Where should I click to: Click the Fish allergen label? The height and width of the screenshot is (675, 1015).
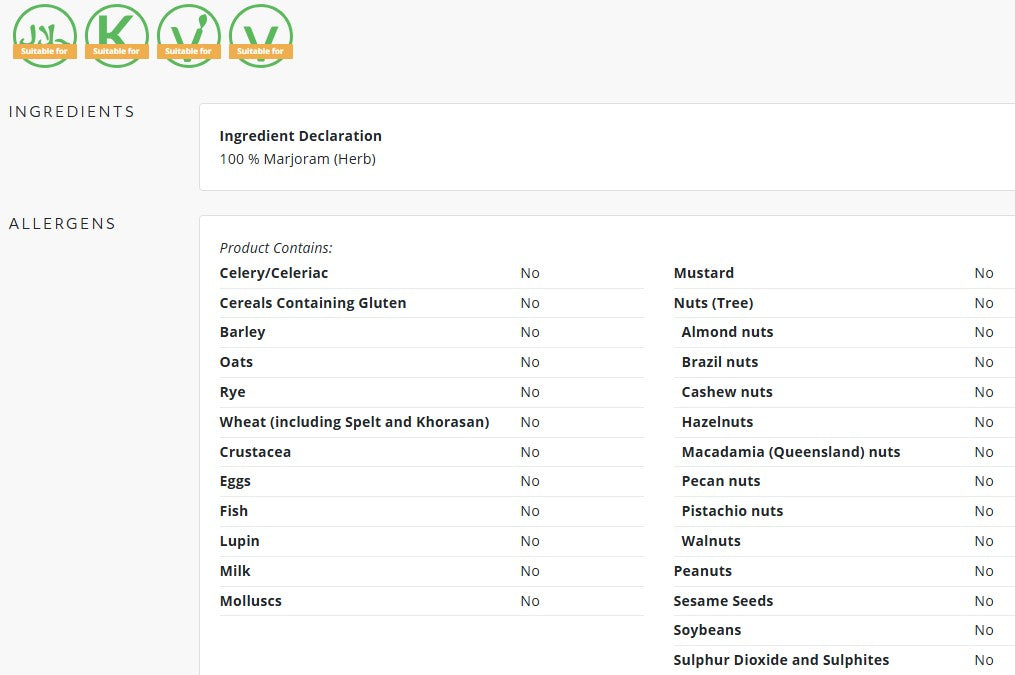pyautogui.click(x=234, y=511)
